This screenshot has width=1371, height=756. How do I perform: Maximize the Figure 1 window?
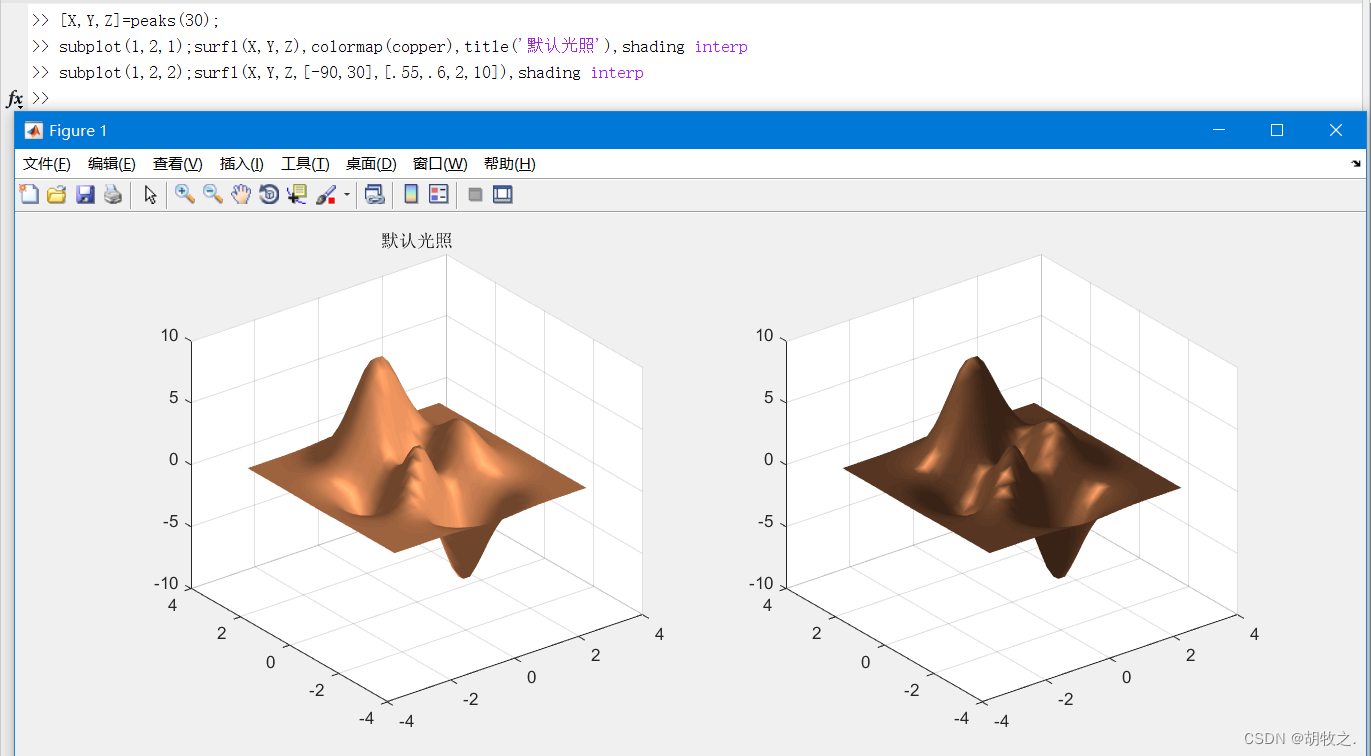point(1277,130)
